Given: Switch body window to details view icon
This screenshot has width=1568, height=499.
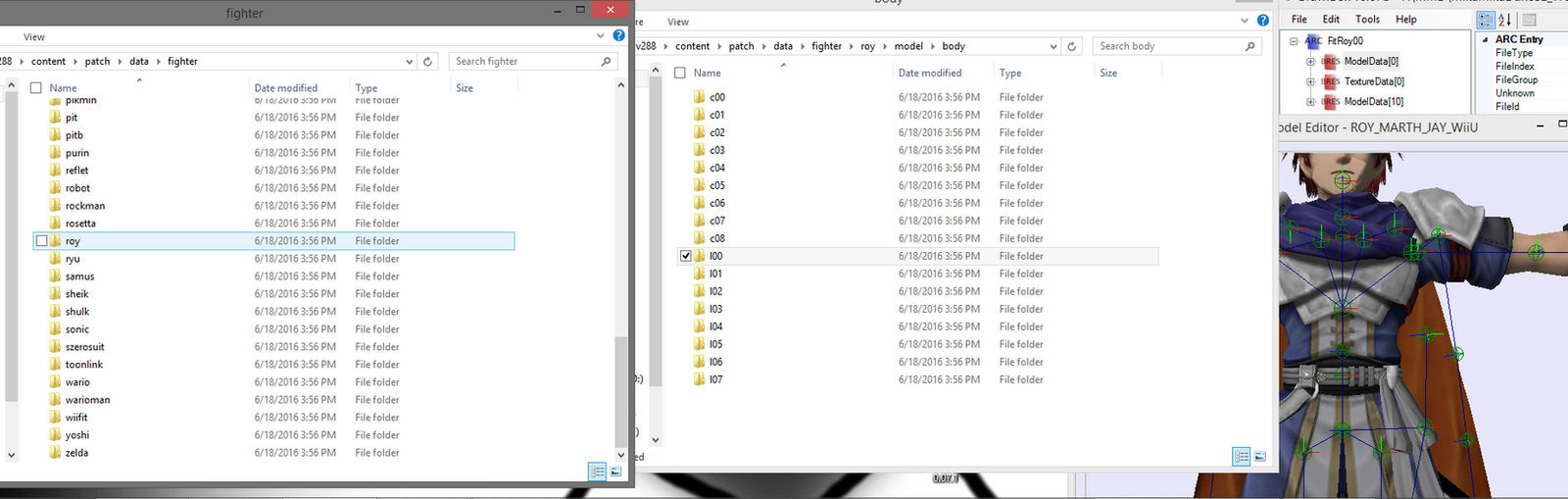Looking at the screenshot, I should 1241,457.
